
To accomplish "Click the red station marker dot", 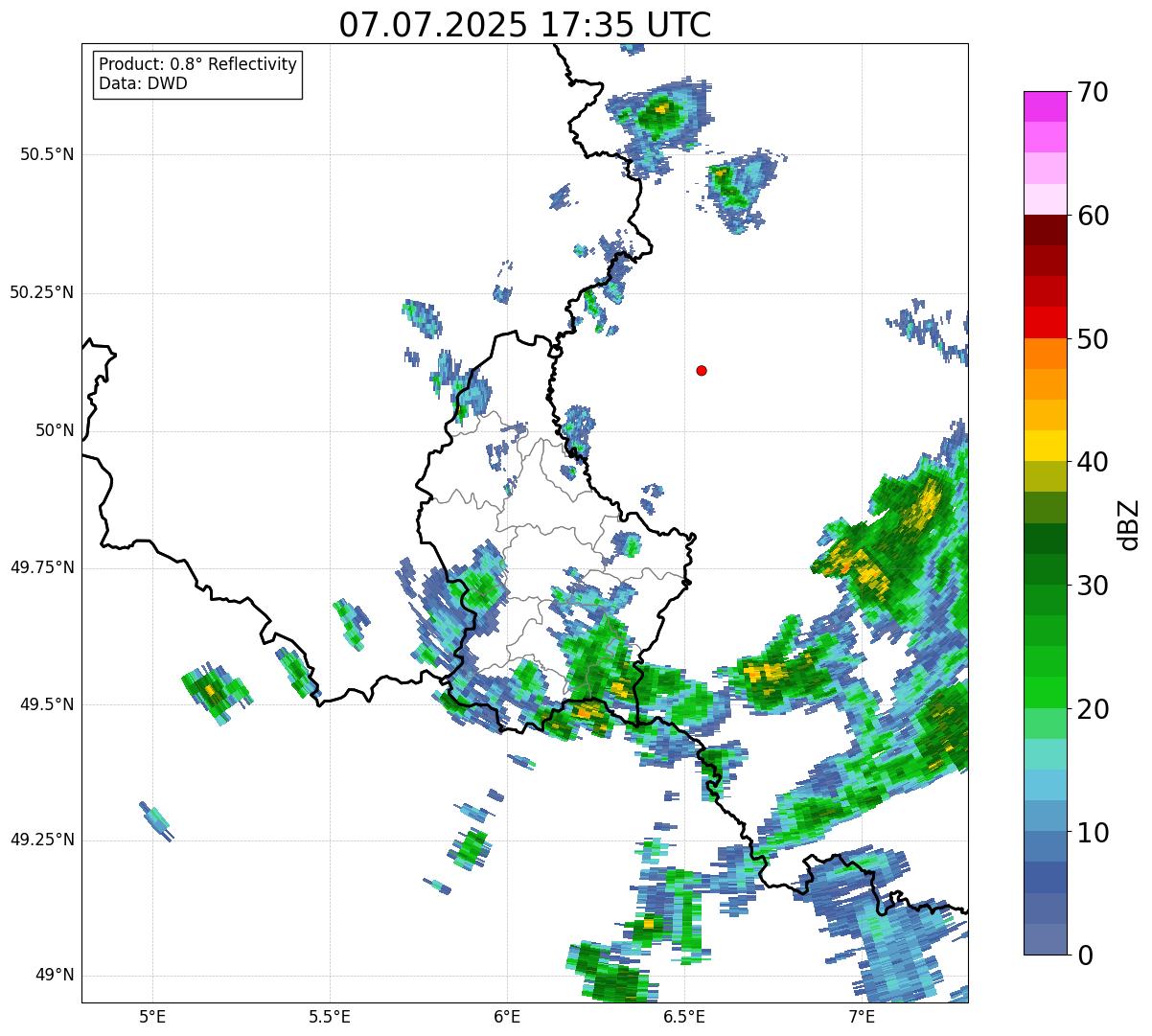I will point(702,371).
